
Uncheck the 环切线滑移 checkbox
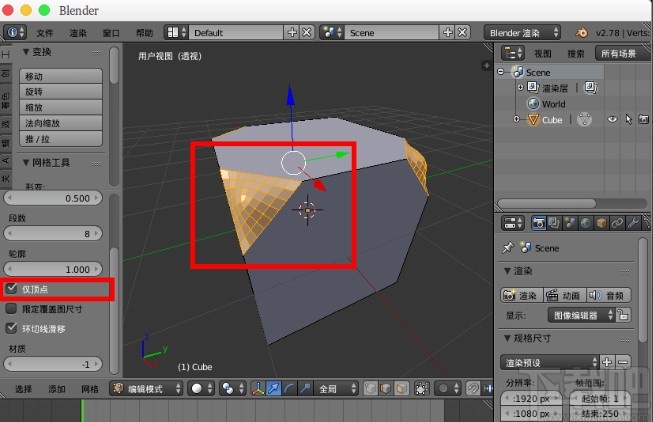pyautogui.click(x=11, y=328)
